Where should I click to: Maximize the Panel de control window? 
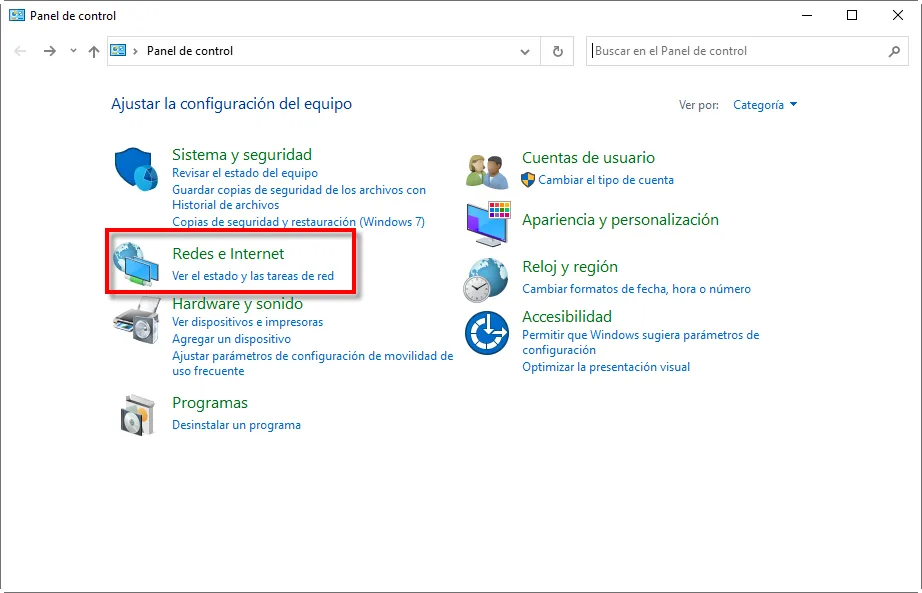(851, 15)
